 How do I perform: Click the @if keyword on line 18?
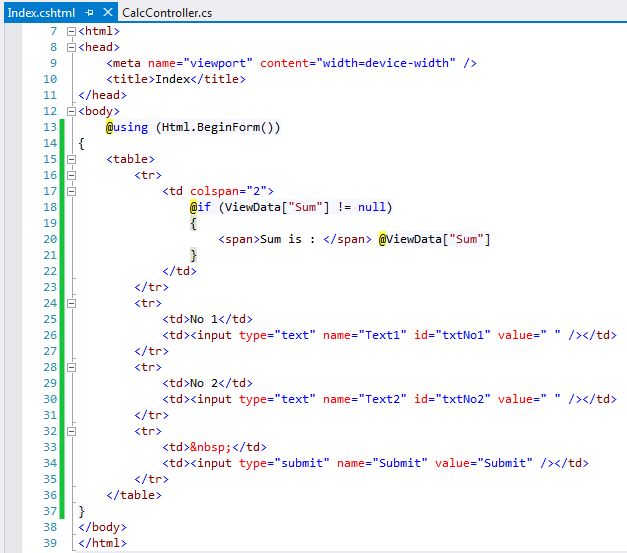click(200, 207)
